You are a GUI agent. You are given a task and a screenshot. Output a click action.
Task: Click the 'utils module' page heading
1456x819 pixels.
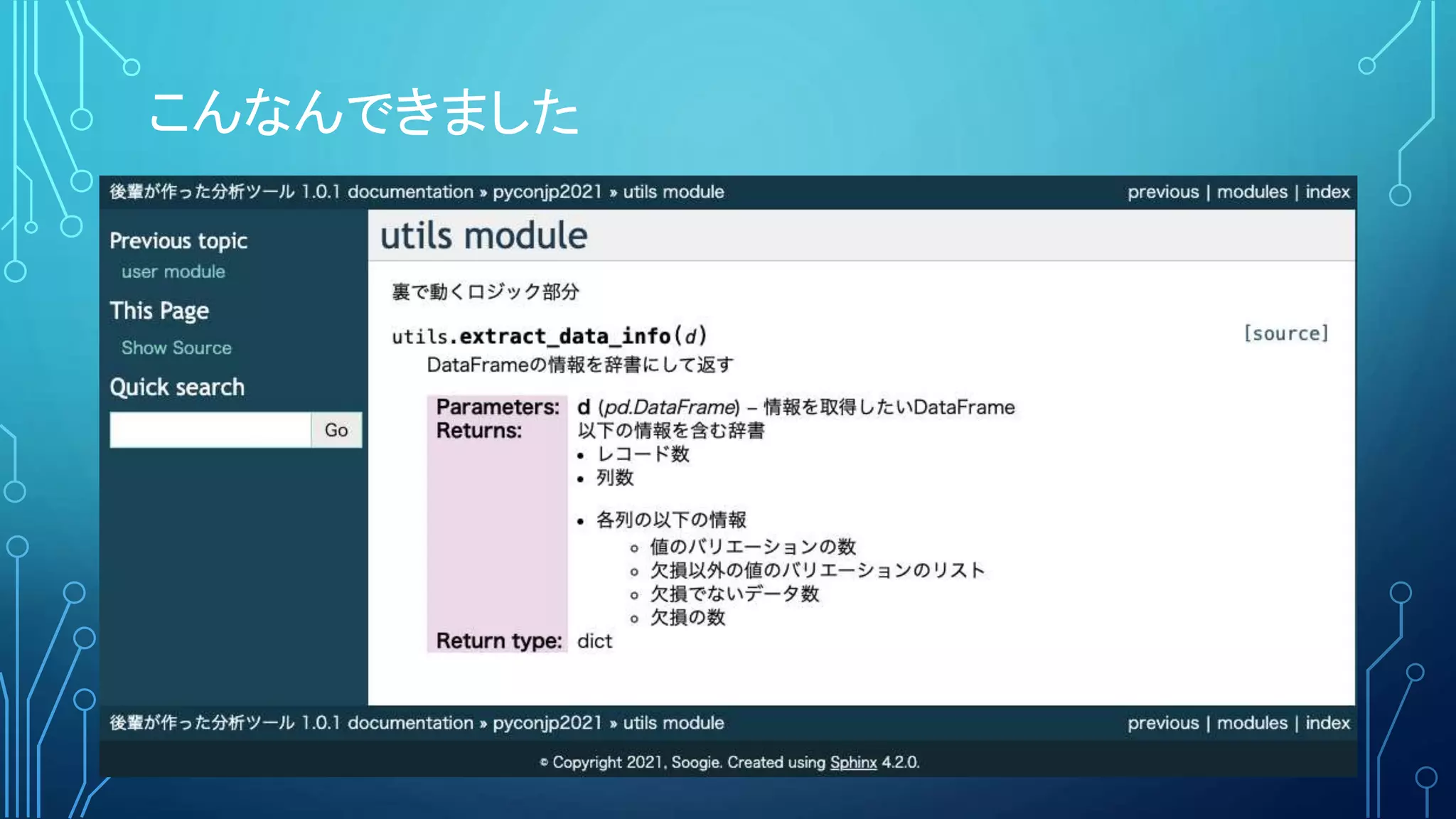point(483,236)
